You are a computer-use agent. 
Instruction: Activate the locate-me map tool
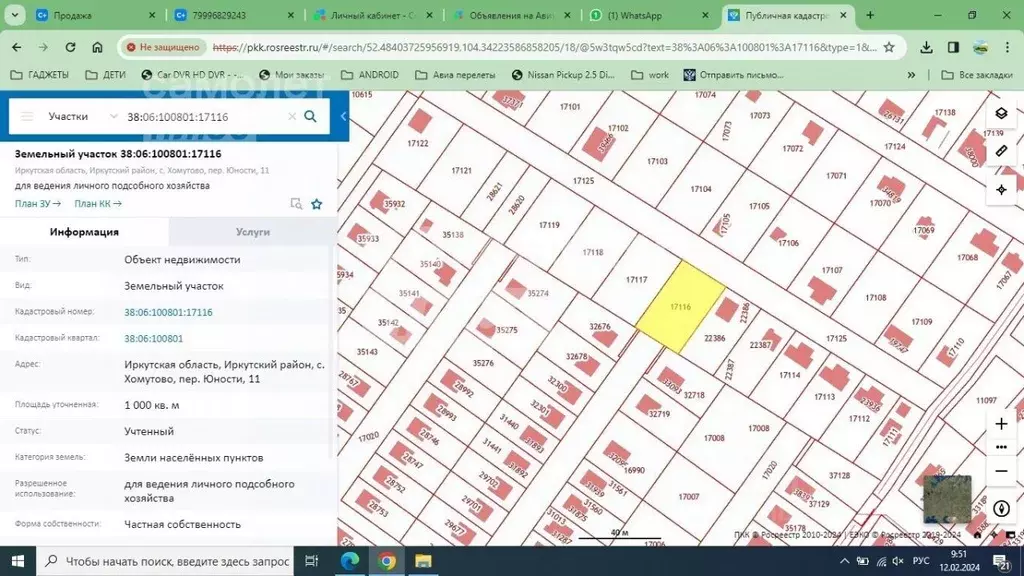pos(1001,189)
